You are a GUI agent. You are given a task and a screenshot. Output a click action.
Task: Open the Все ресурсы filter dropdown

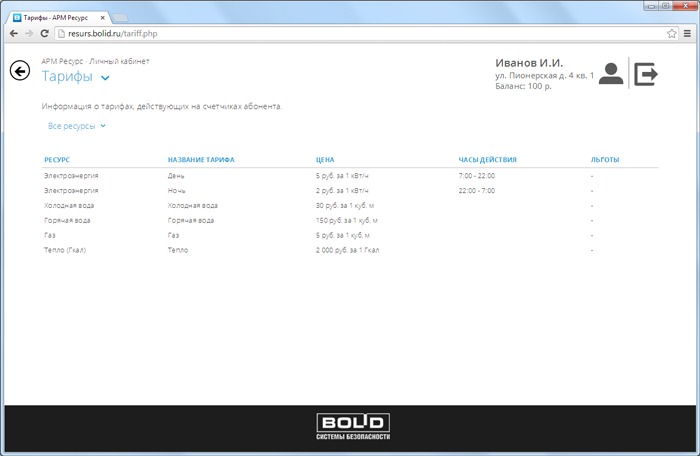(x=77, y=126)
